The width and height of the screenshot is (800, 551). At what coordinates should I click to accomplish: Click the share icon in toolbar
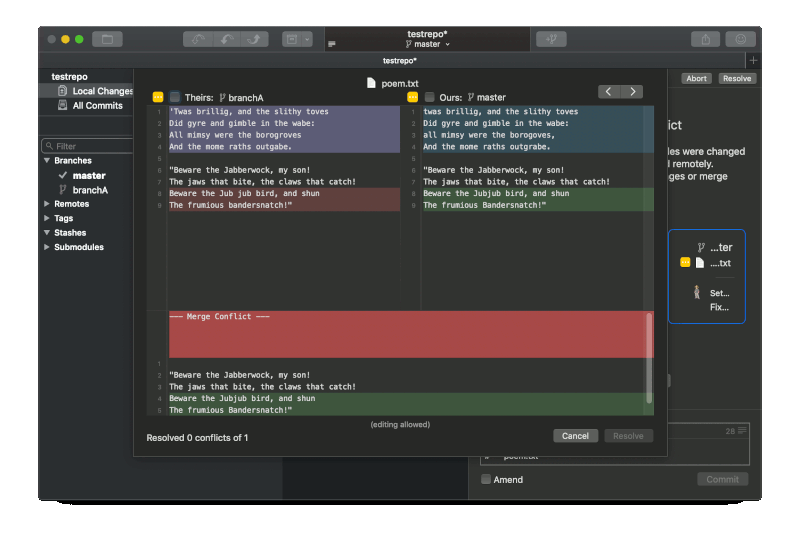tap(706, 39)
